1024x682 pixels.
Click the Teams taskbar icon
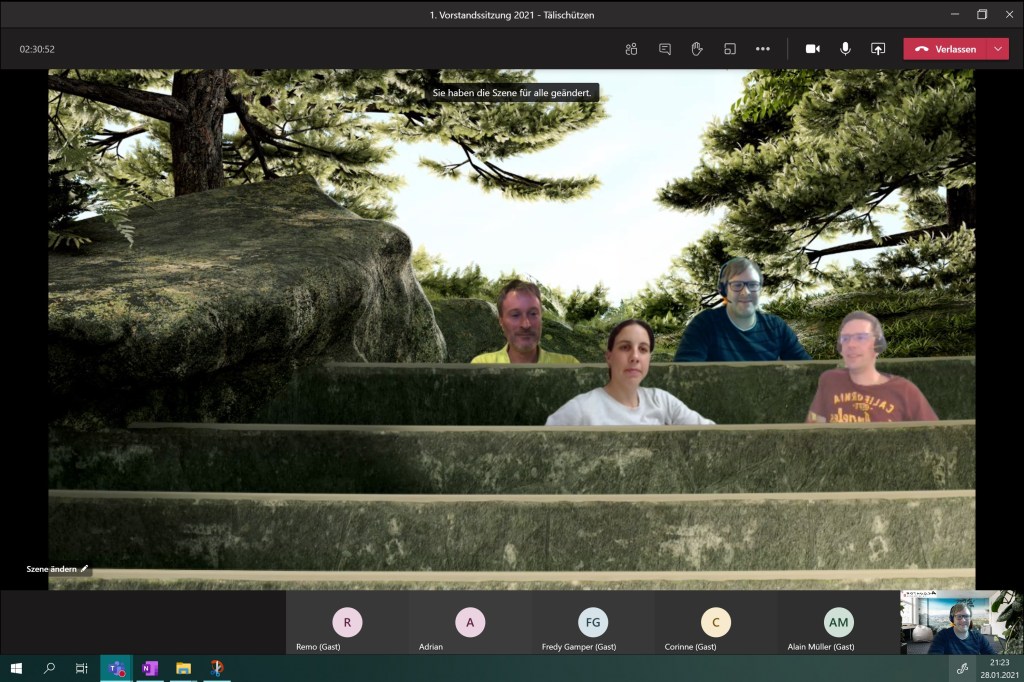(116, 668)
